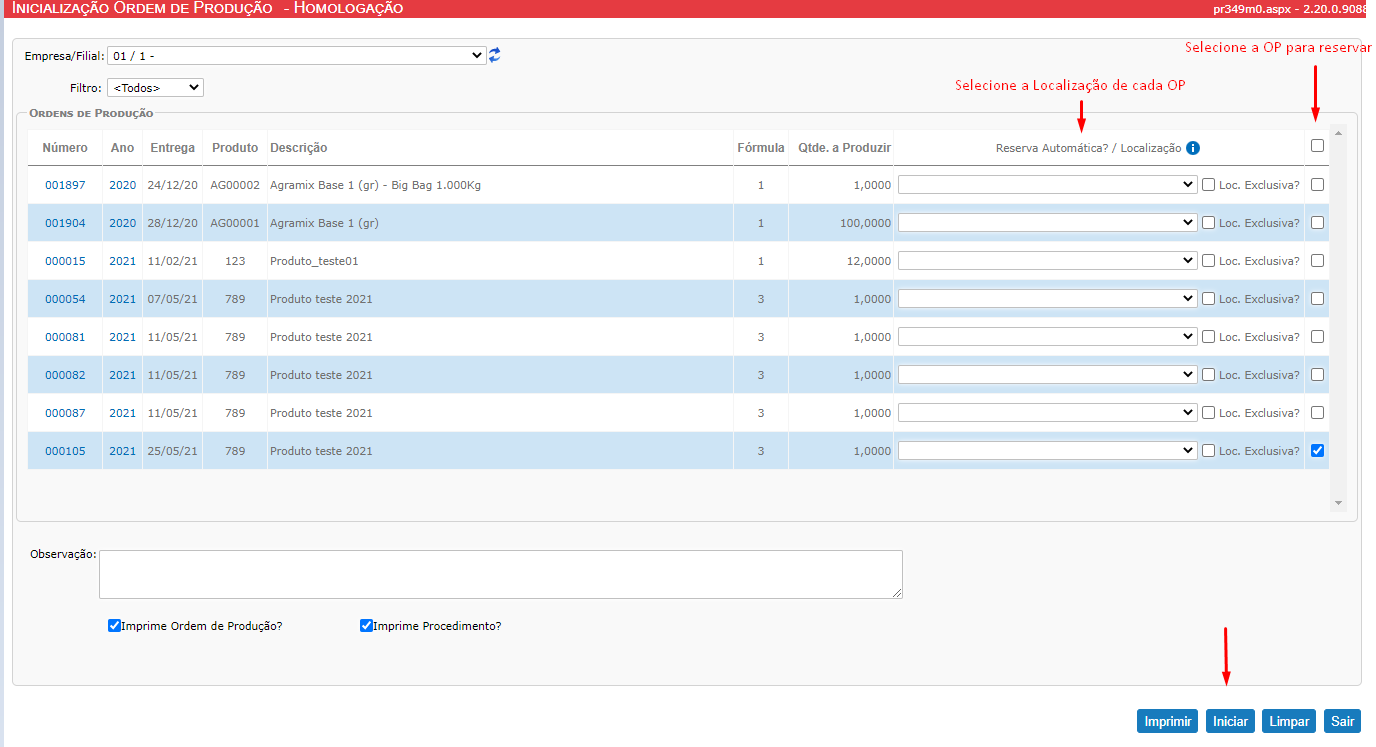This screenshot has height=747, width=1376.
Task: Enable Loc. Exclusiva for order 000105
Action: point(1209,451)
